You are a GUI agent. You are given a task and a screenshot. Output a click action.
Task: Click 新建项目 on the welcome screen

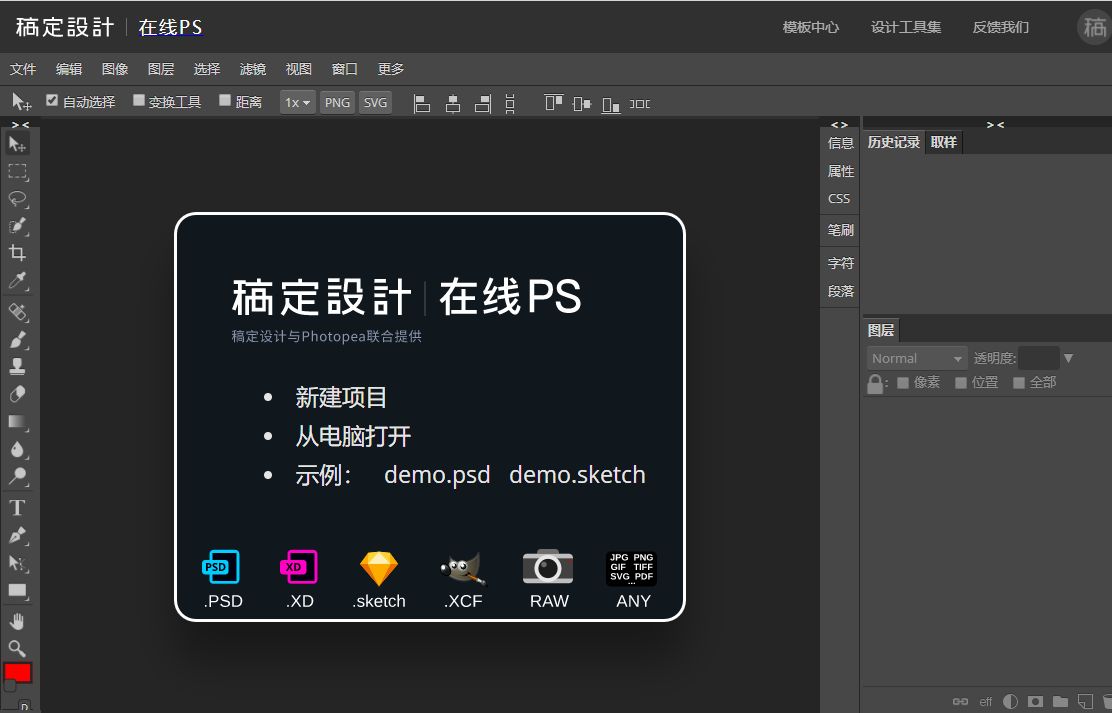(341, 397)
